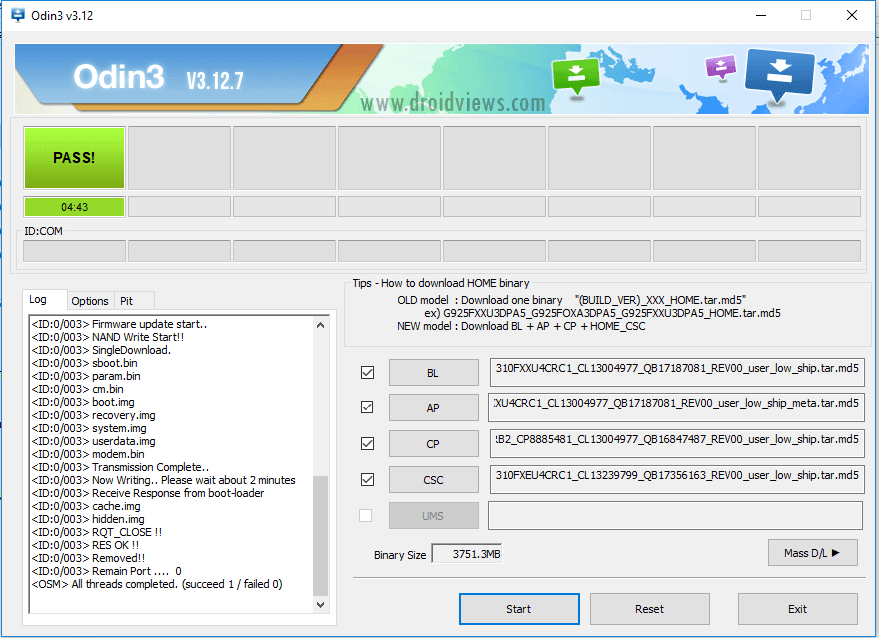Switch to the Log tab
Image resolution: width=879 pixels, height=638 pixels.
tap(45, 299)
